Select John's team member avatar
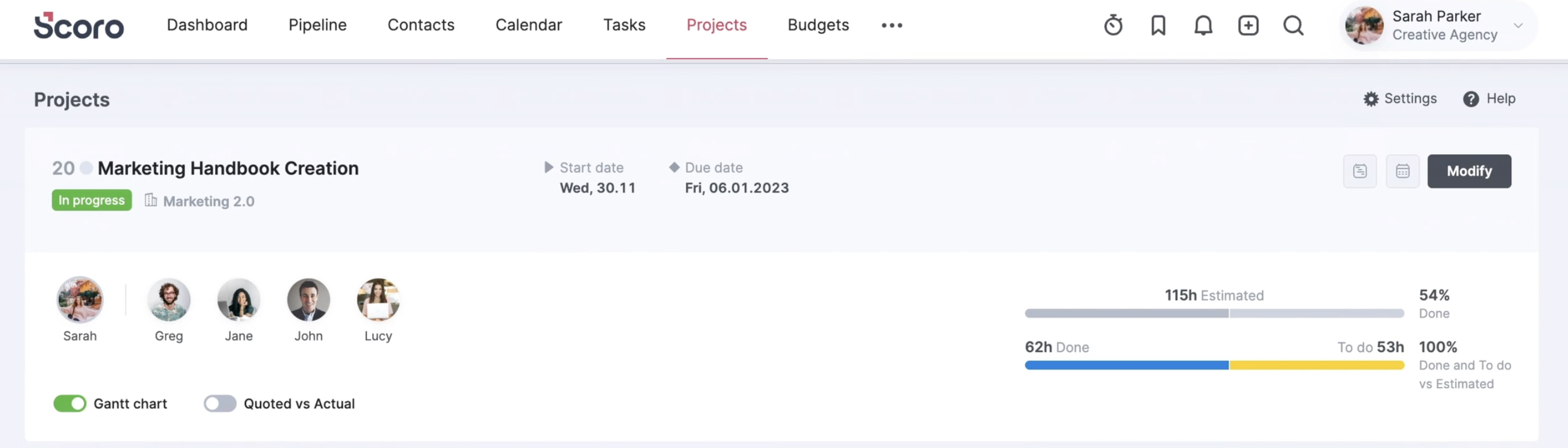The image size is (1568, 448). [x=309, y=299]
